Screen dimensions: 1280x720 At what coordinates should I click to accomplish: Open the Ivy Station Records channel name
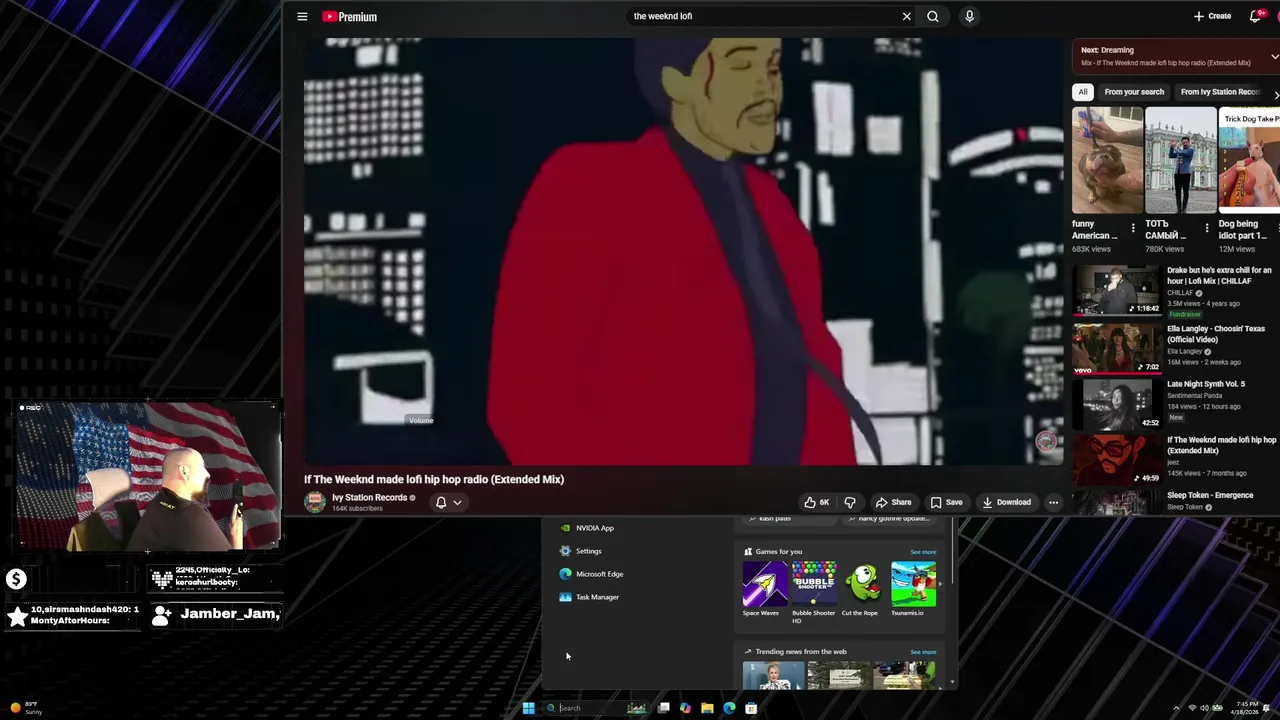point(369,497)
